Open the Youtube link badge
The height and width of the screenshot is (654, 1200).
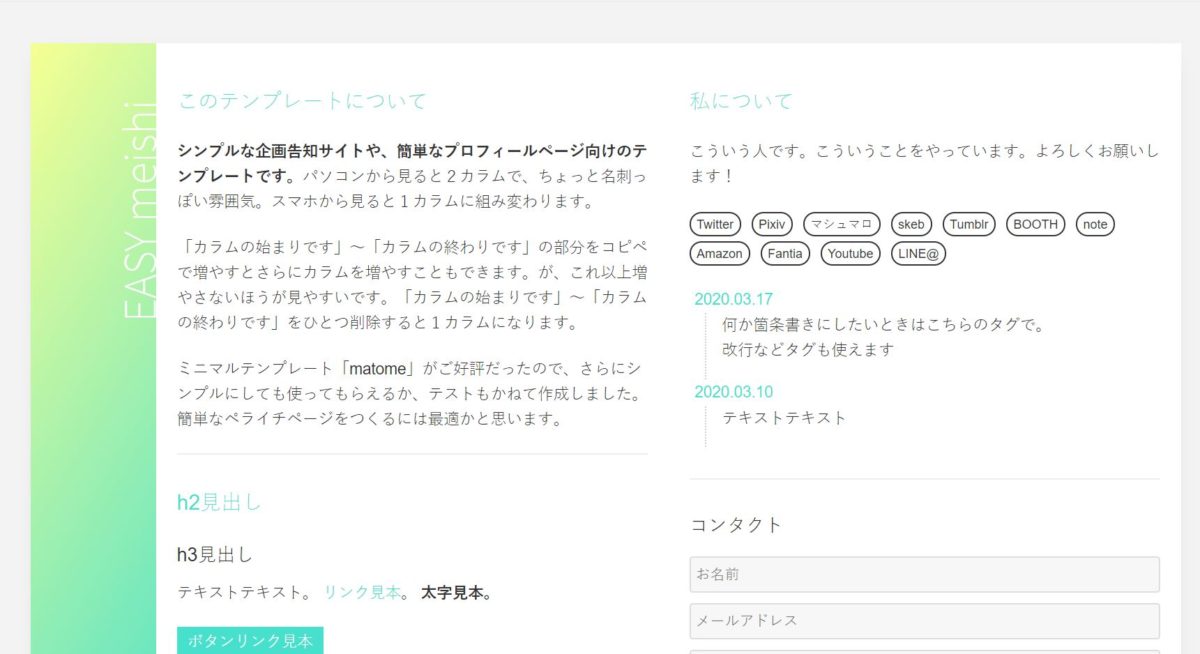(849, 253)
